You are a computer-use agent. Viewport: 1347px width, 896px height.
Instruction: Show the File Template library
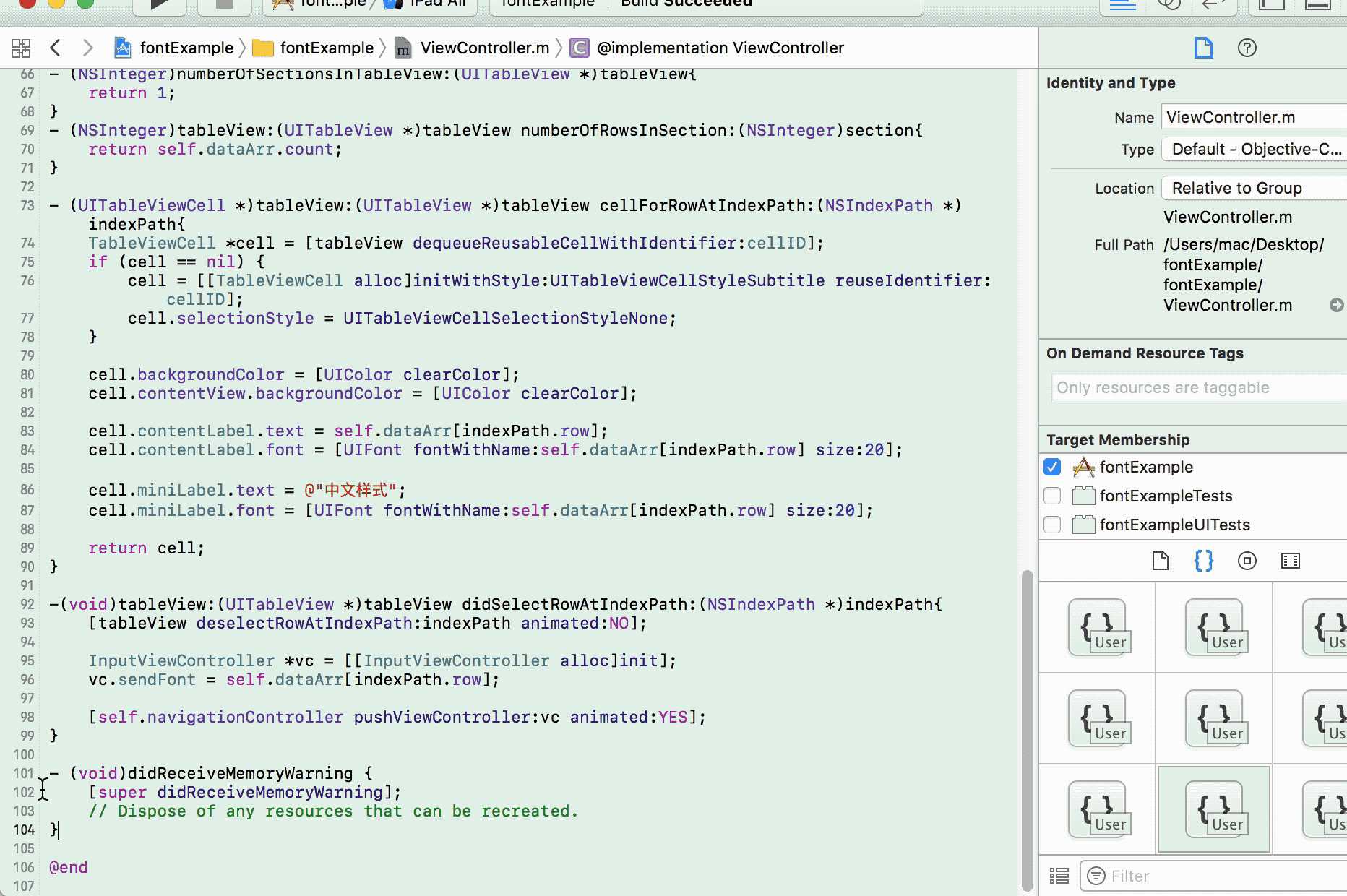(1160, 561)
